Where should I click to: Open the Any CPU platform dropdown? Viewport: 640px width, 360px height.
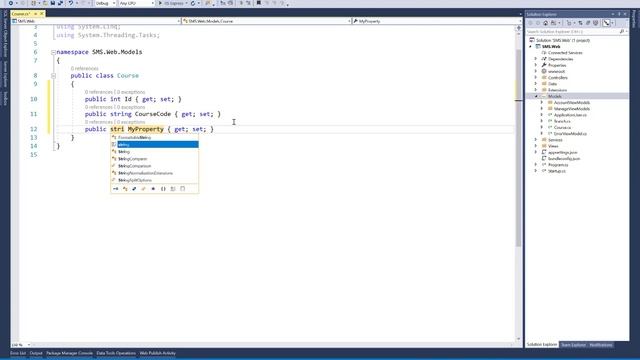(x=137, y=3)
